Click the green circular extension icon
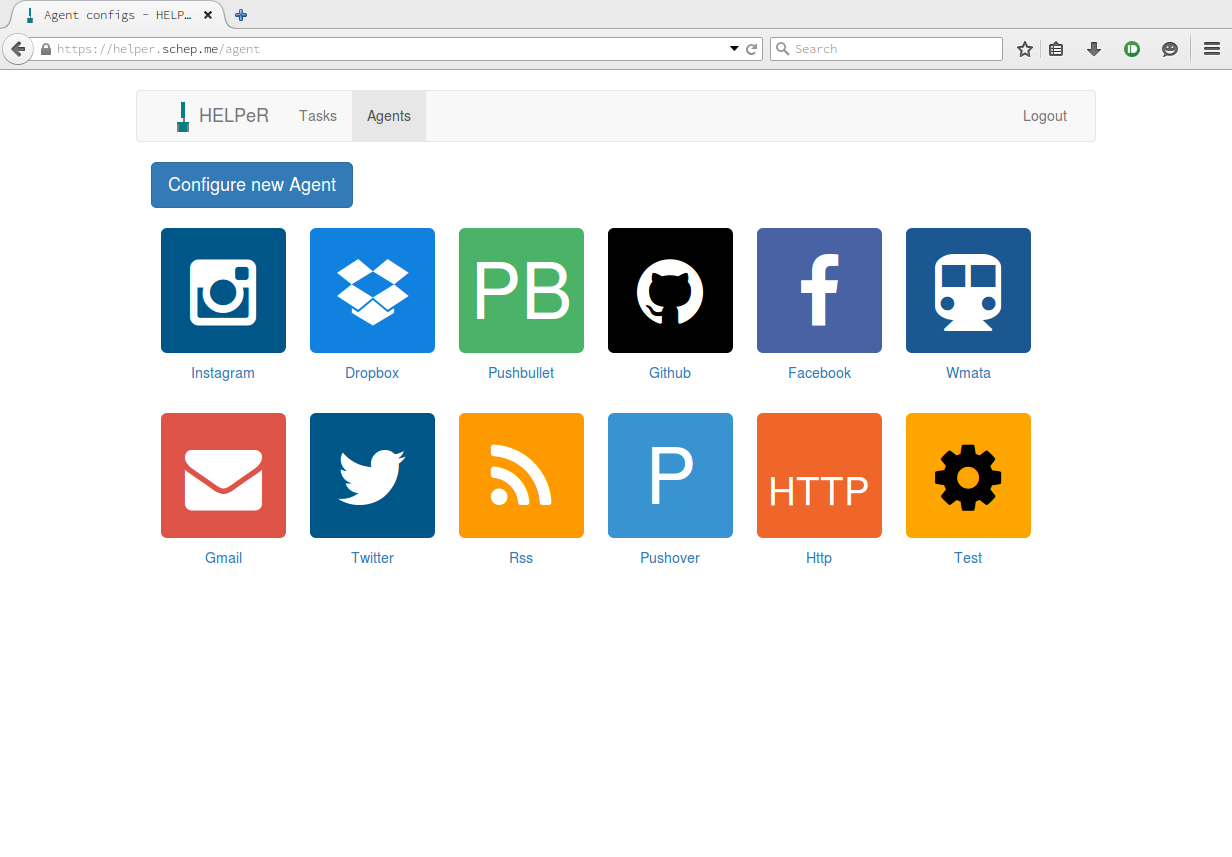 tap(1132, 49)
